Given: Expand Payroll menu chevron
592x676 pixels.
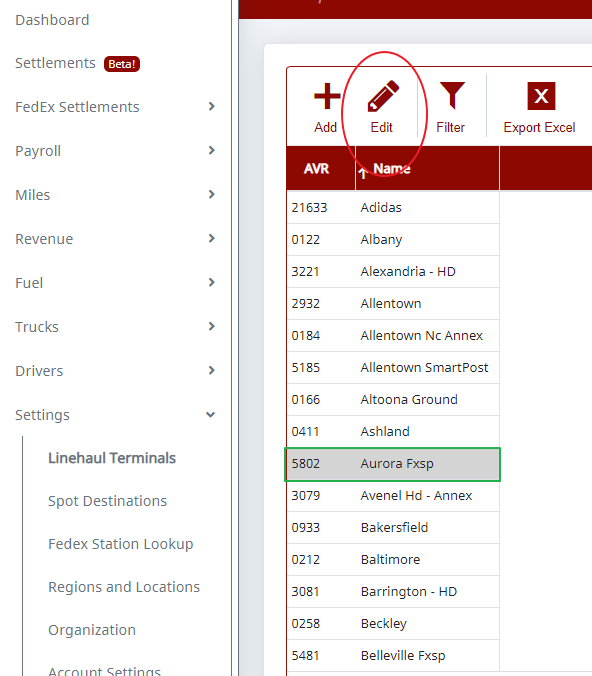Looking at the screenshot, I should 211,150.
